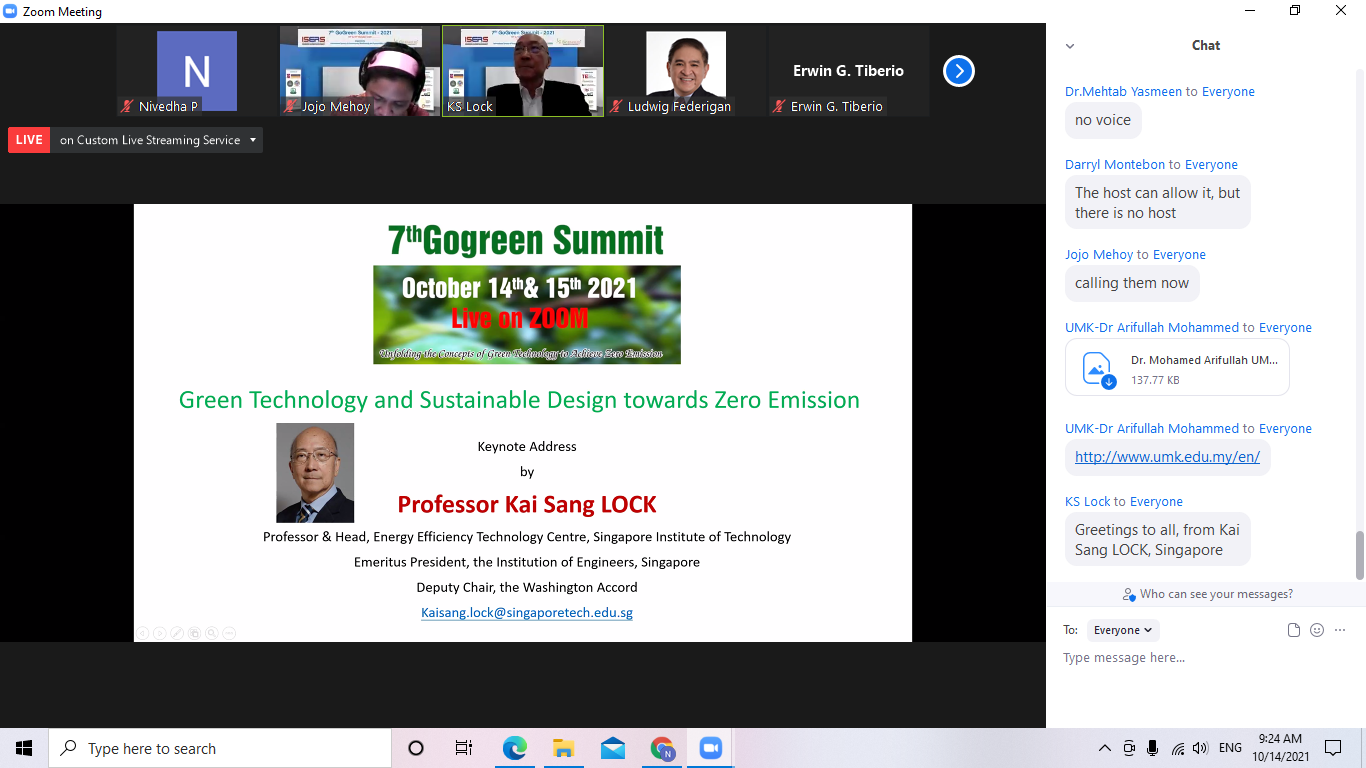Open File Explorer from taskbar

(x=563, y=748)
